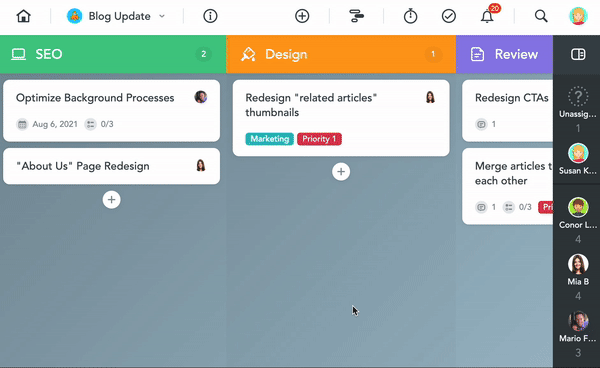Open "About Us" Page Redesign task
The image size is (600, 368).
coord(111,166)
